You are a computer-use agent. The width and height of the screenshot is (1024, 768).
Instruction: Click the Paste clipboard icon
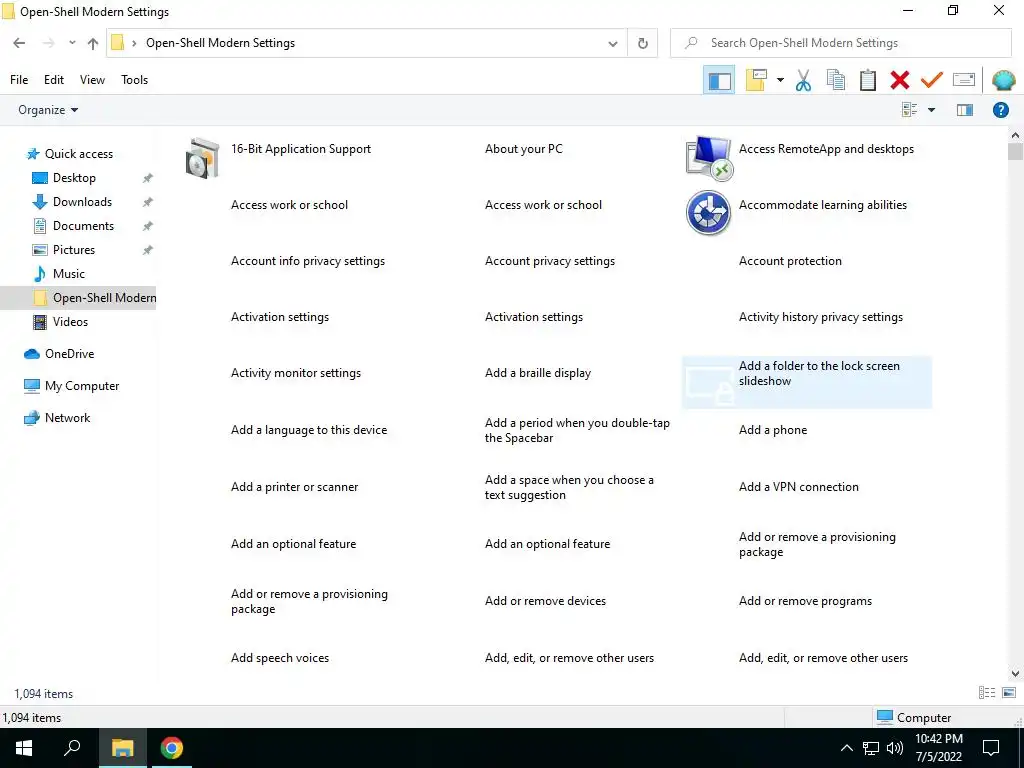pos(867,80)
